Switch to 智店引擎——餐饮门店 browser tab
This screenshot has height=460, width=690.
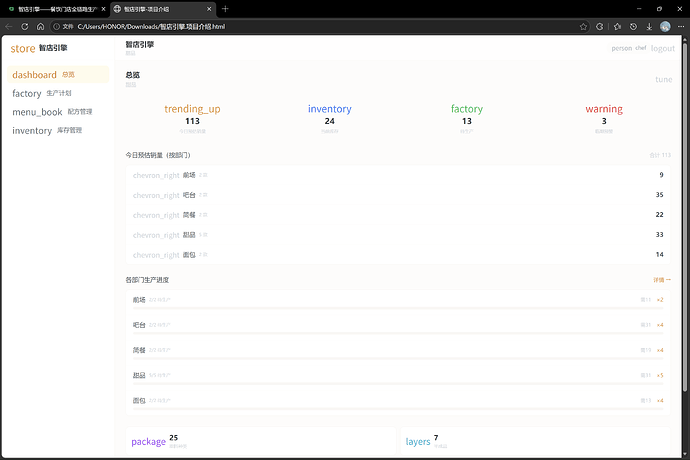coord(57,9)
